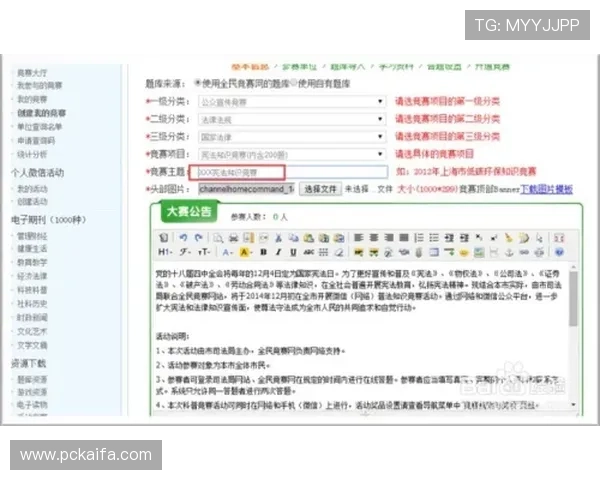The height and width of the screenshot is (480, 600).
Task: Toggle Italic formatting in the editor
Action: point(277,252)
